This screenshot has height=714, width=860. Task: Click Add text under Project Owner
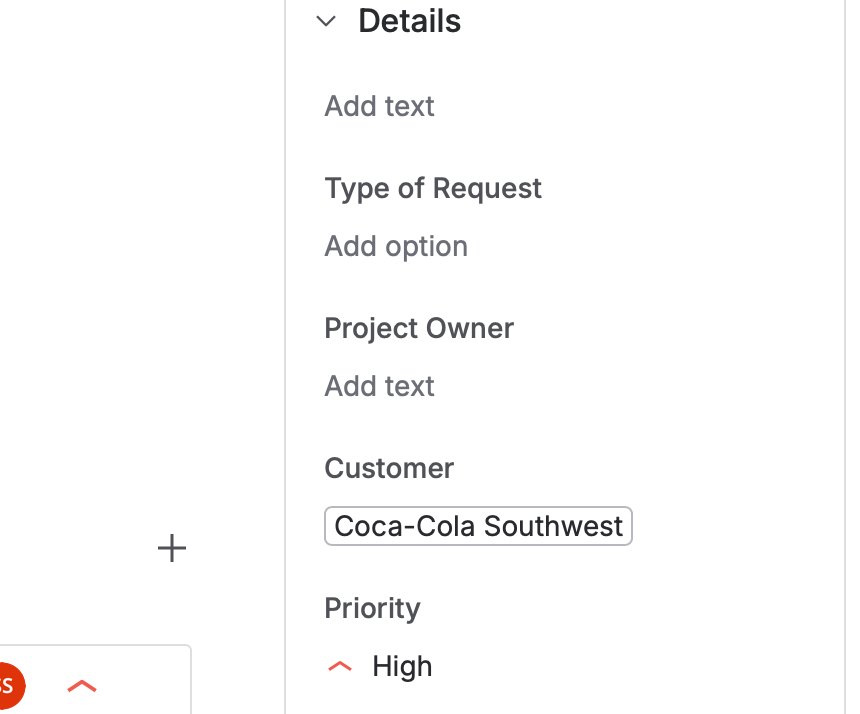379,386
